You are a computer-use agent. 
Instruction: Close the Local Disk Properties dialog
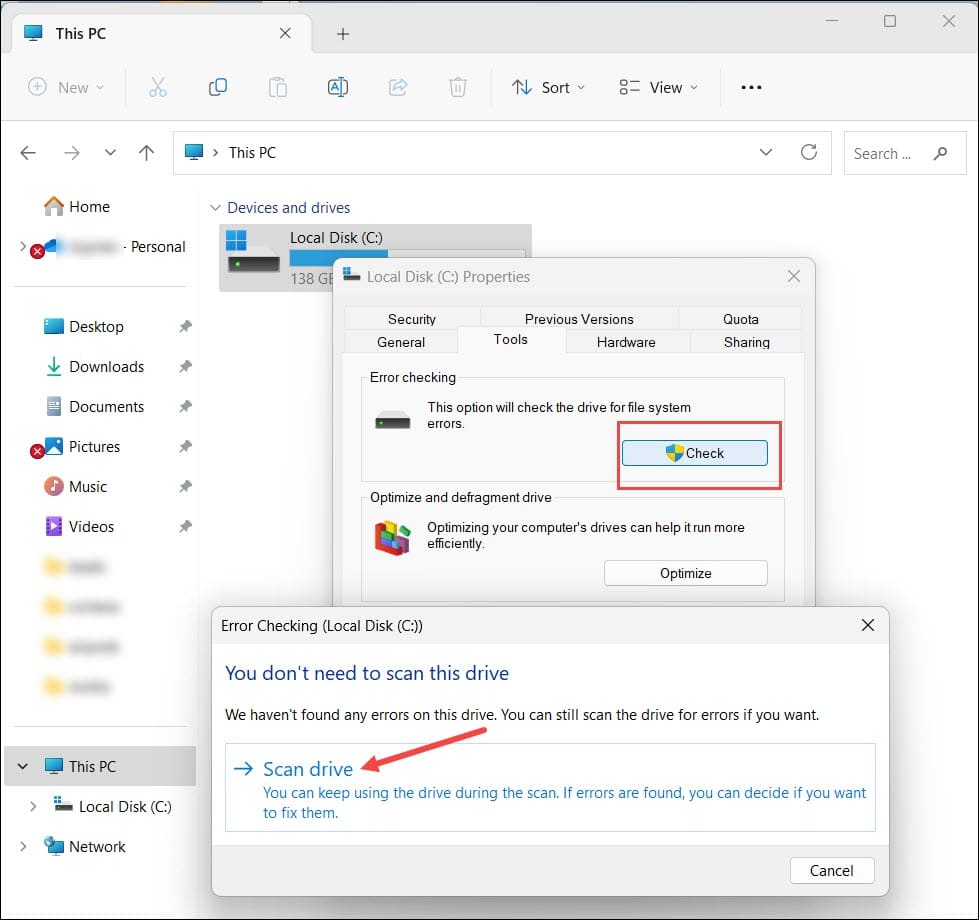point(794,276)
